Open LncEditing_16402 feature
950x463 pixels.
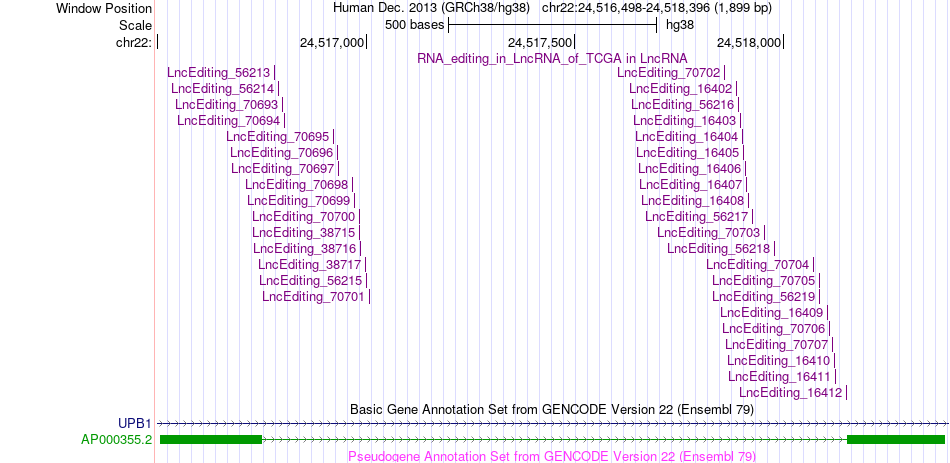(681, 88)
